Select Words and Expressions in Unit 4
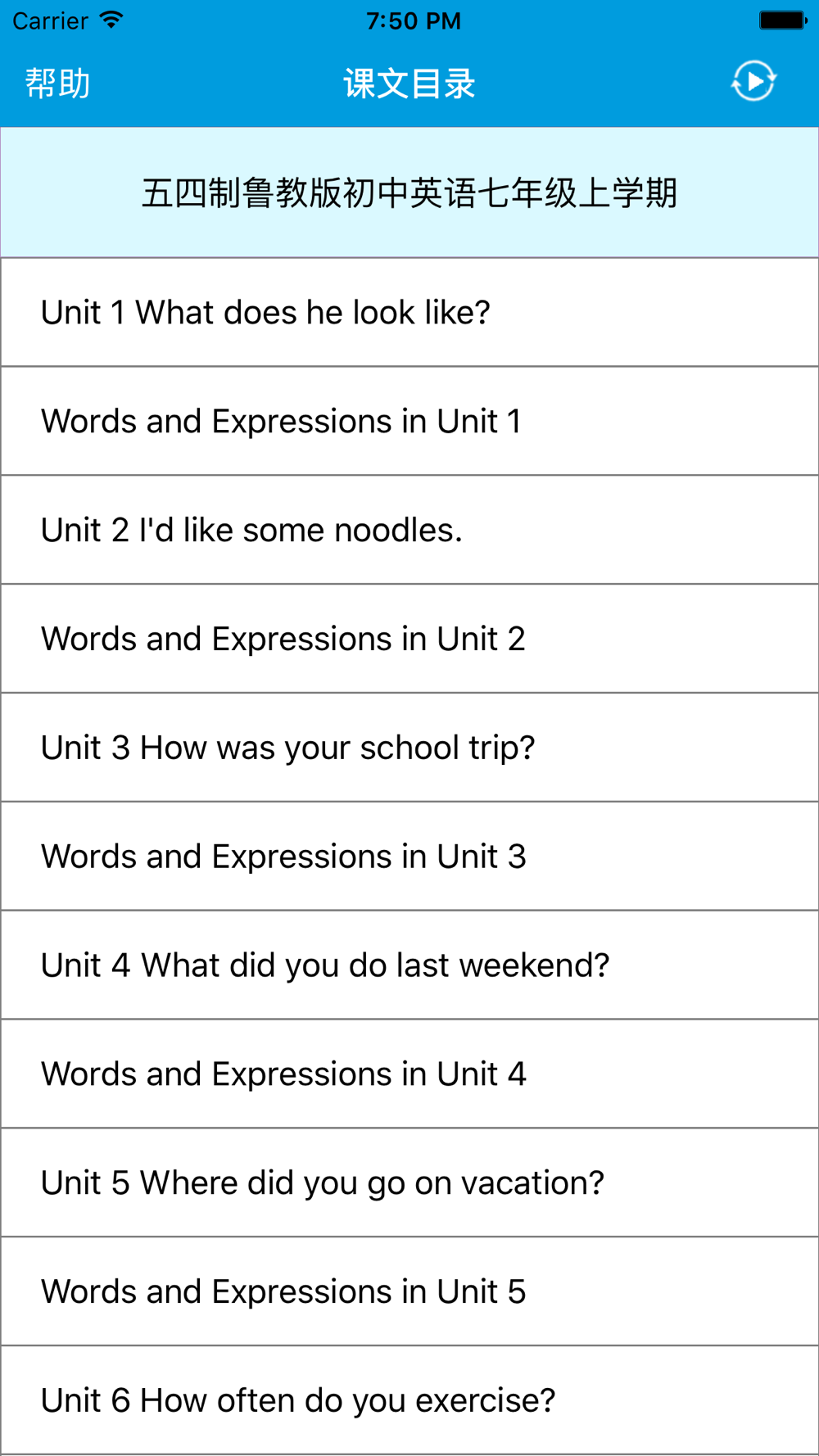This screenshot has height=1456, width=819. coord(409,1074)
